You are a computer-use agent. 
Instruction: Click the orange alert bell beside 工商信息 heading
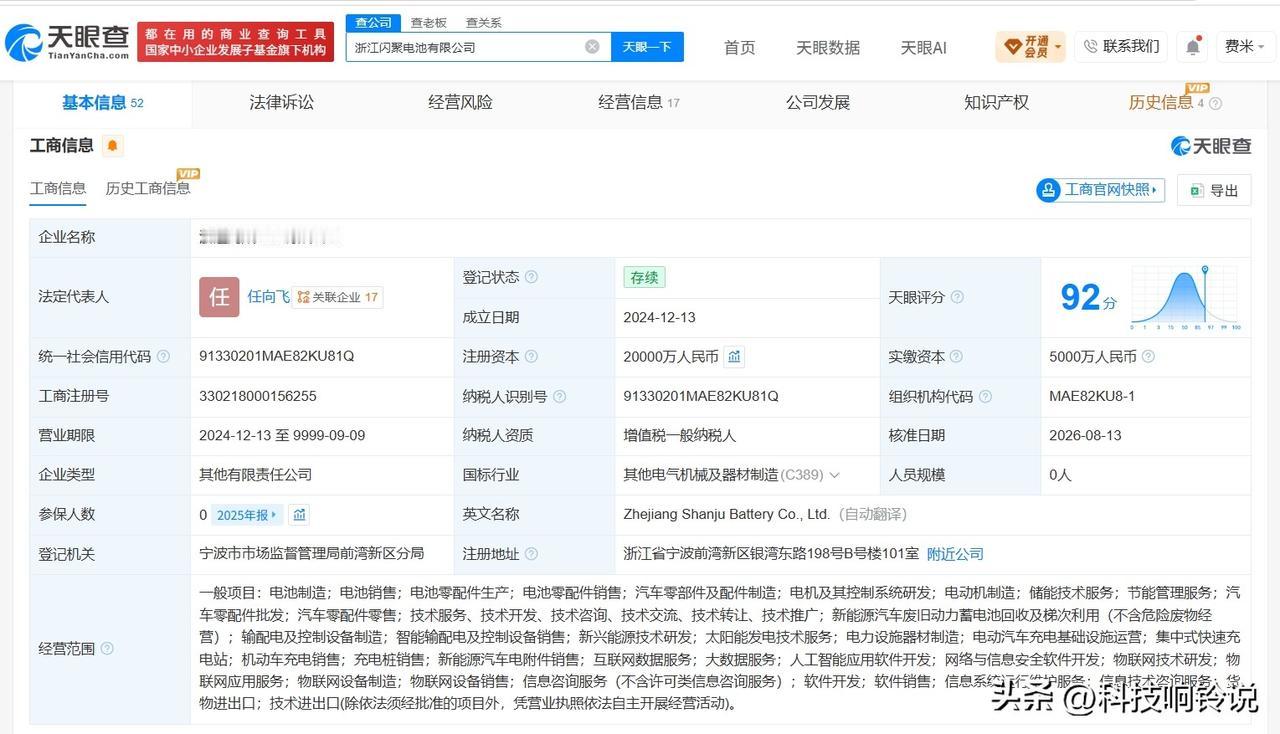[113, 146]
